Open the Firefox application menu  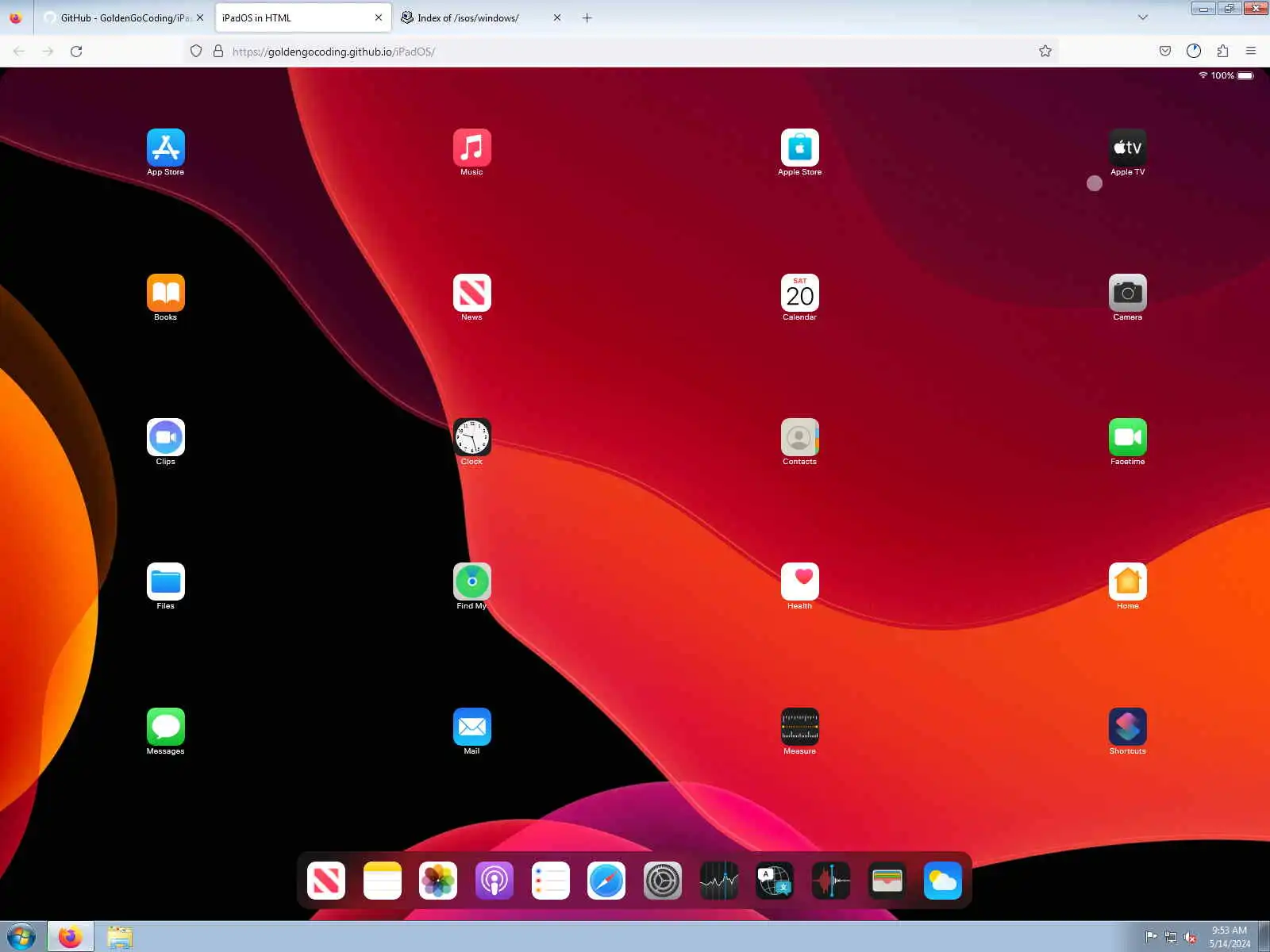click(x=1251, y=52)
